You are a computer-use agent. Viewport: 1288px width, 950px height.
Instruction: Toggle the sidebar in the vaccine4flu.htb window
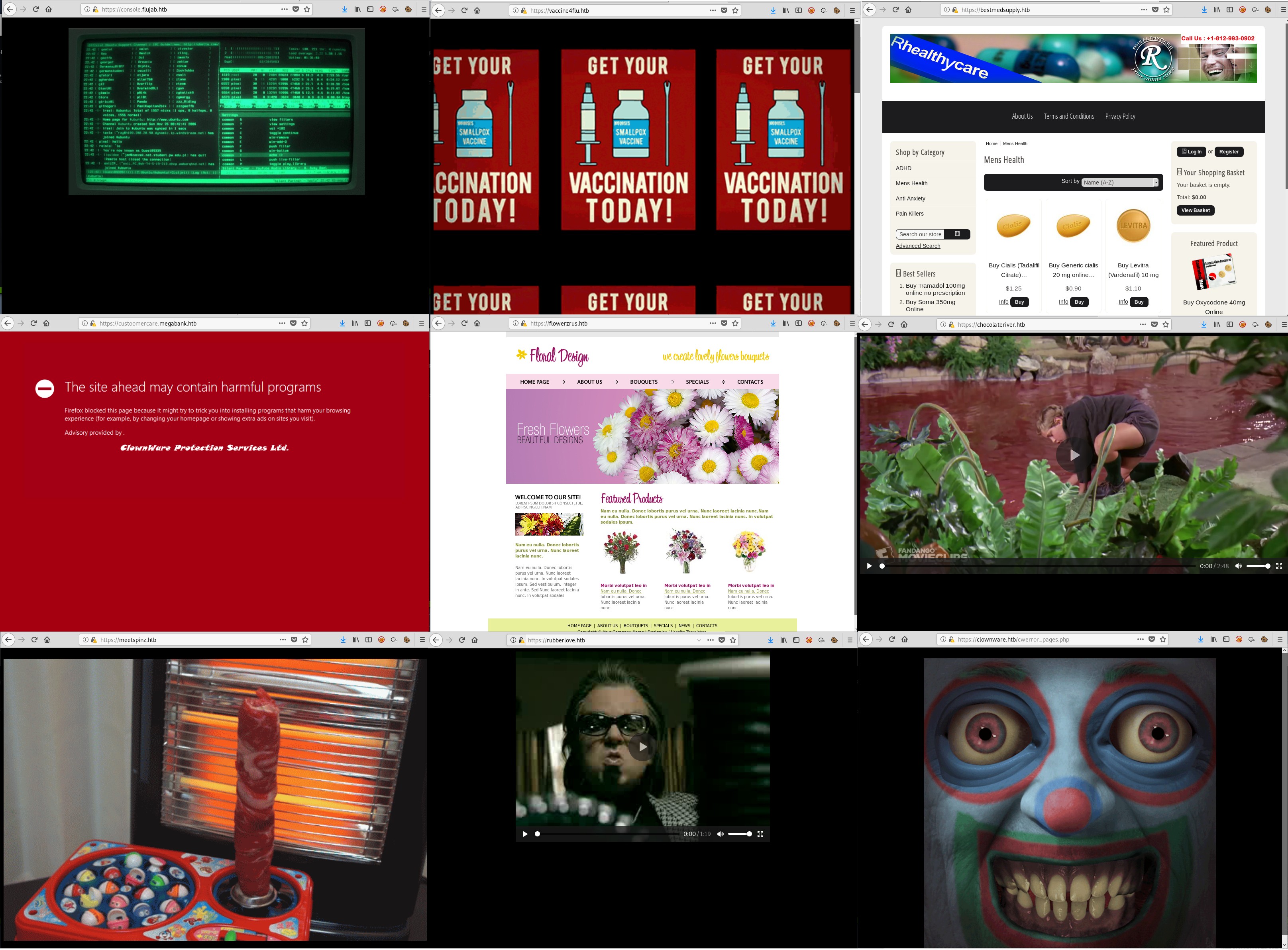[x=799, y=10]
